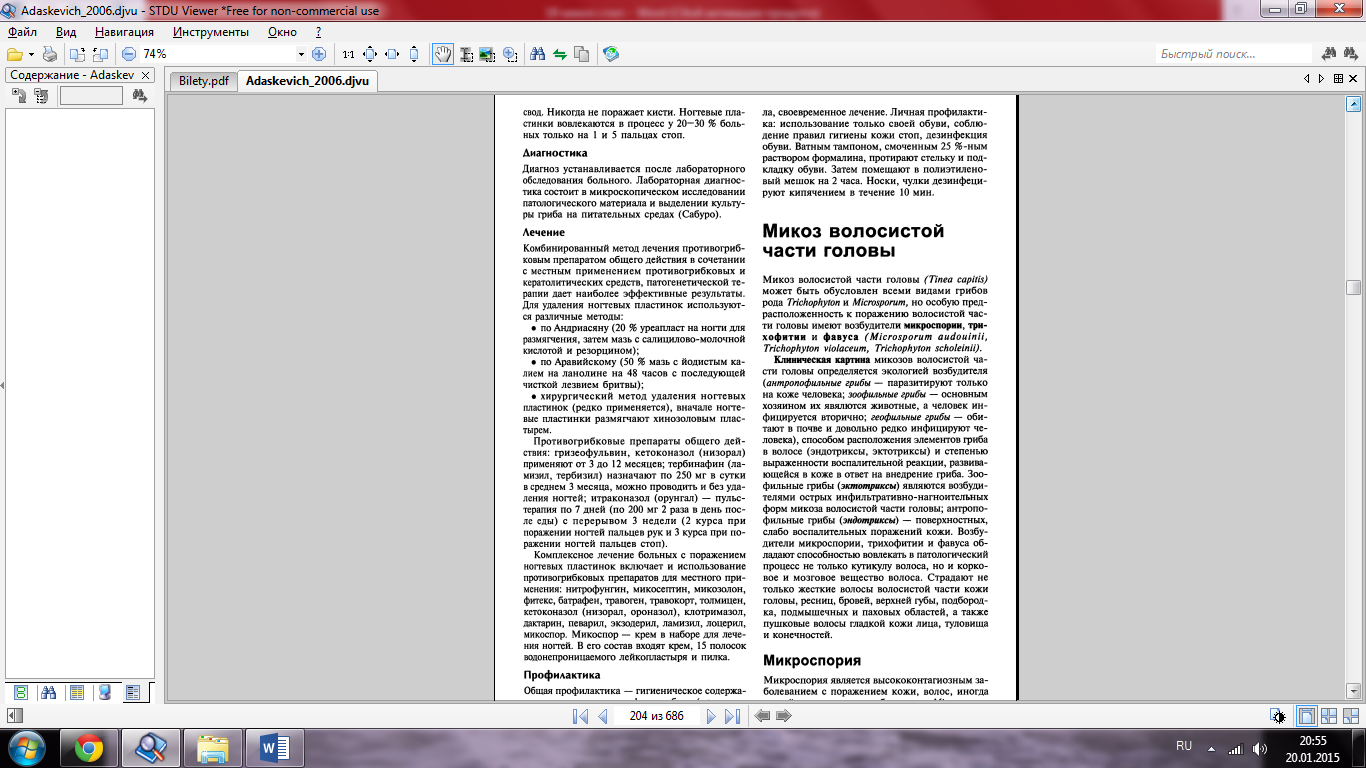Image resolution: width=1366 pixels, height=768 pixels.
Task: Fit the page to width
Action: tap(392, 54)
